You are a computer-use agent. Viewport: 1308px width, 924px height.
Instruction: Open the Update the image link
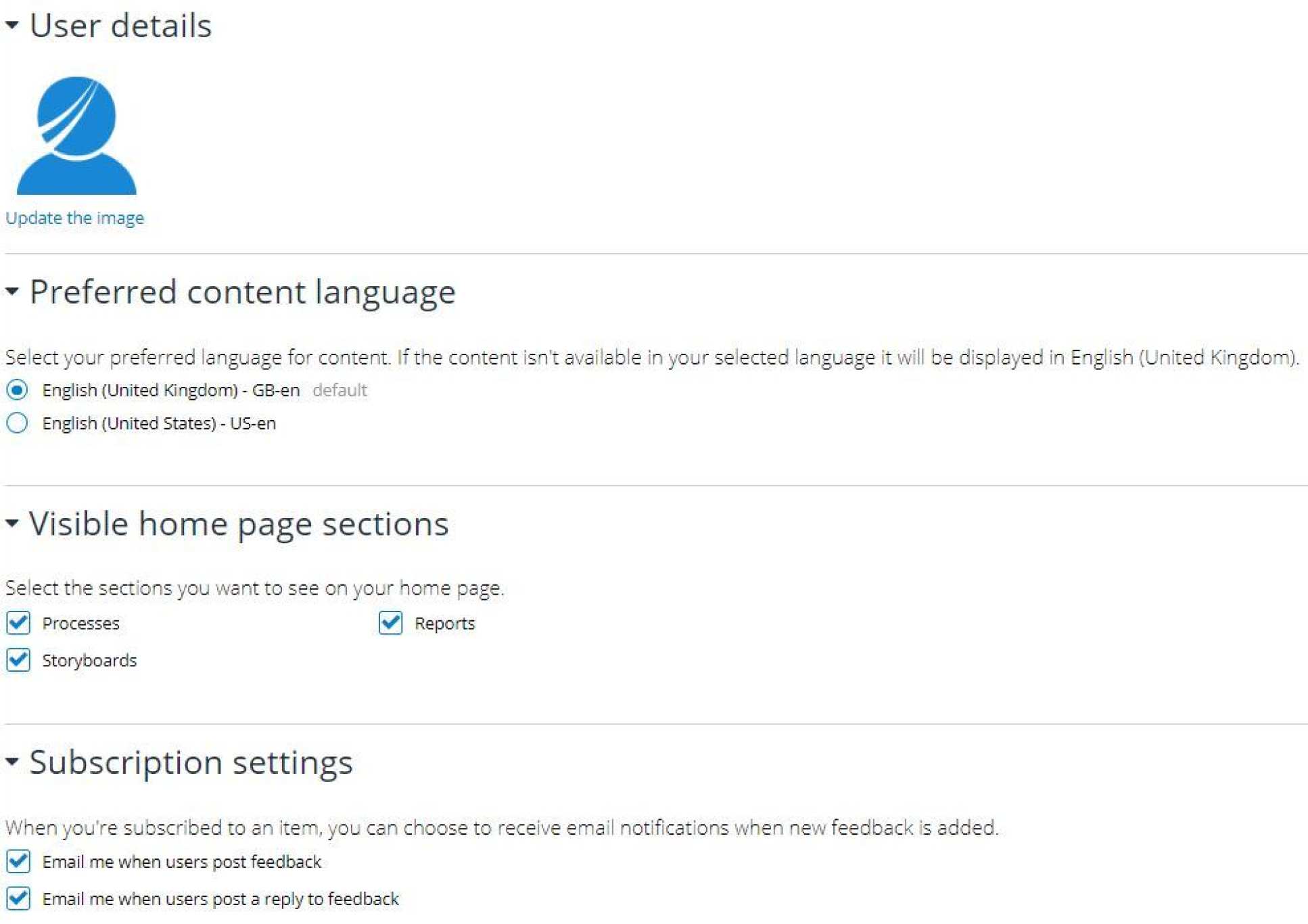[x=74, y=218]
